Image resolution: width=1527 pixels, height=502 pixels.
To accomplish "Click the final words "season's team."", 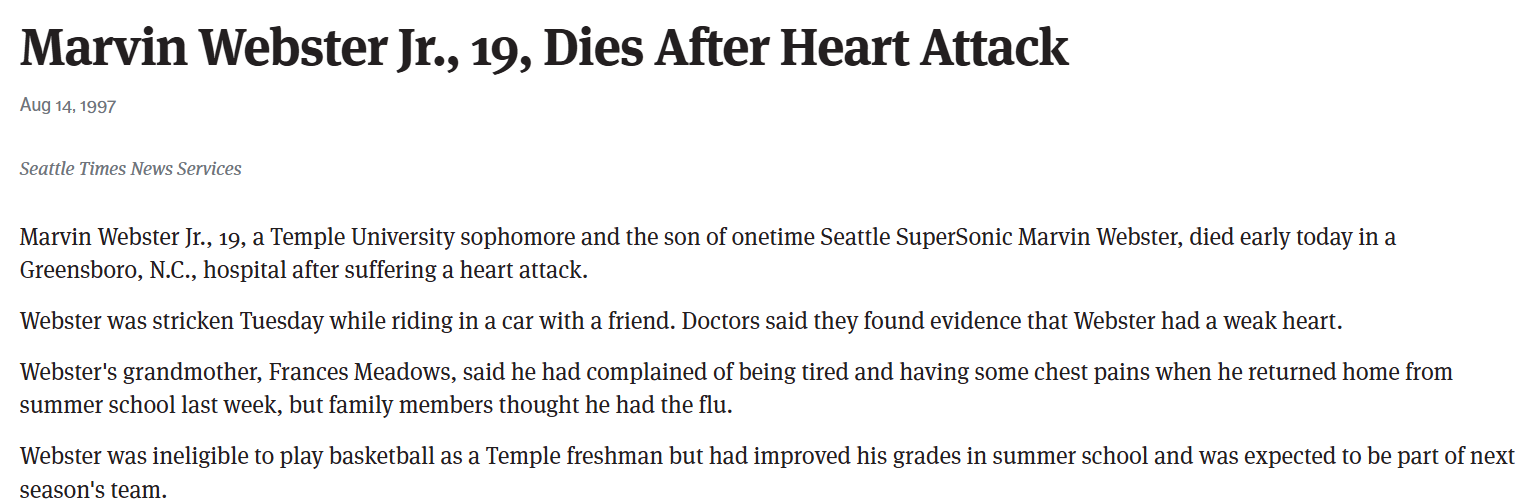I will [93, 489].
